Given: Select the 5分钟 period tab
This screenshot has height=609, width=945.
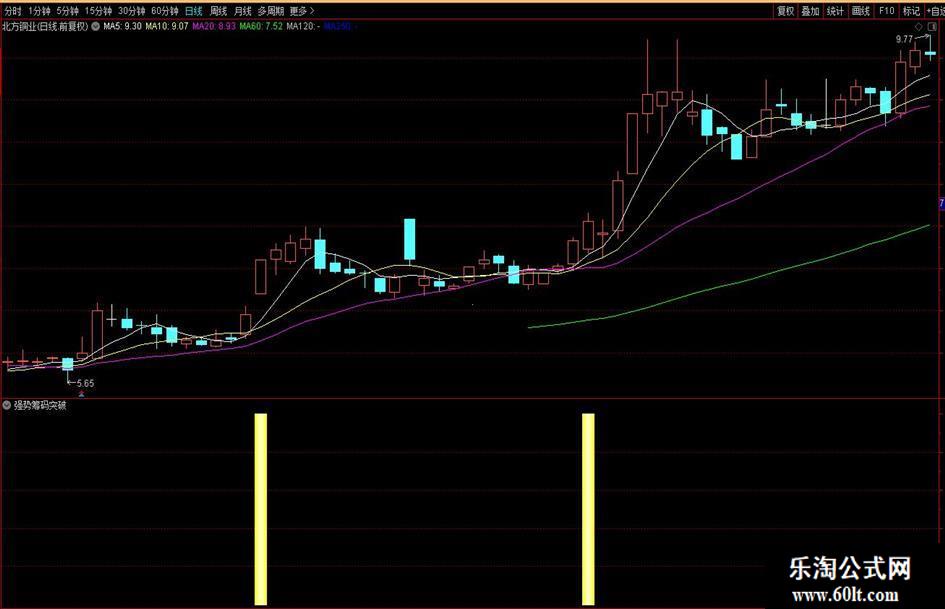Looking at the screenshot, I should [x=68, y=11].
